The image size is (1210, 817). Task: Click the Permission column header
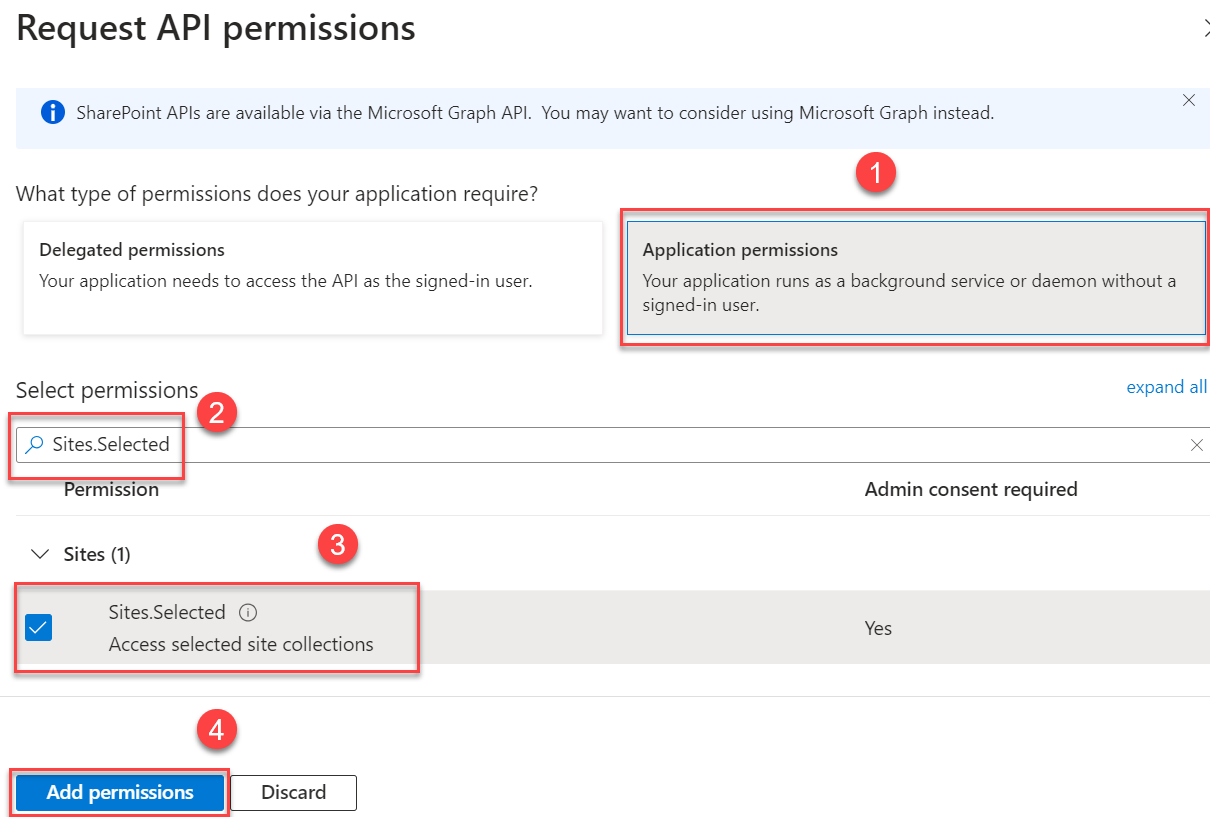(x=111, y=489)
